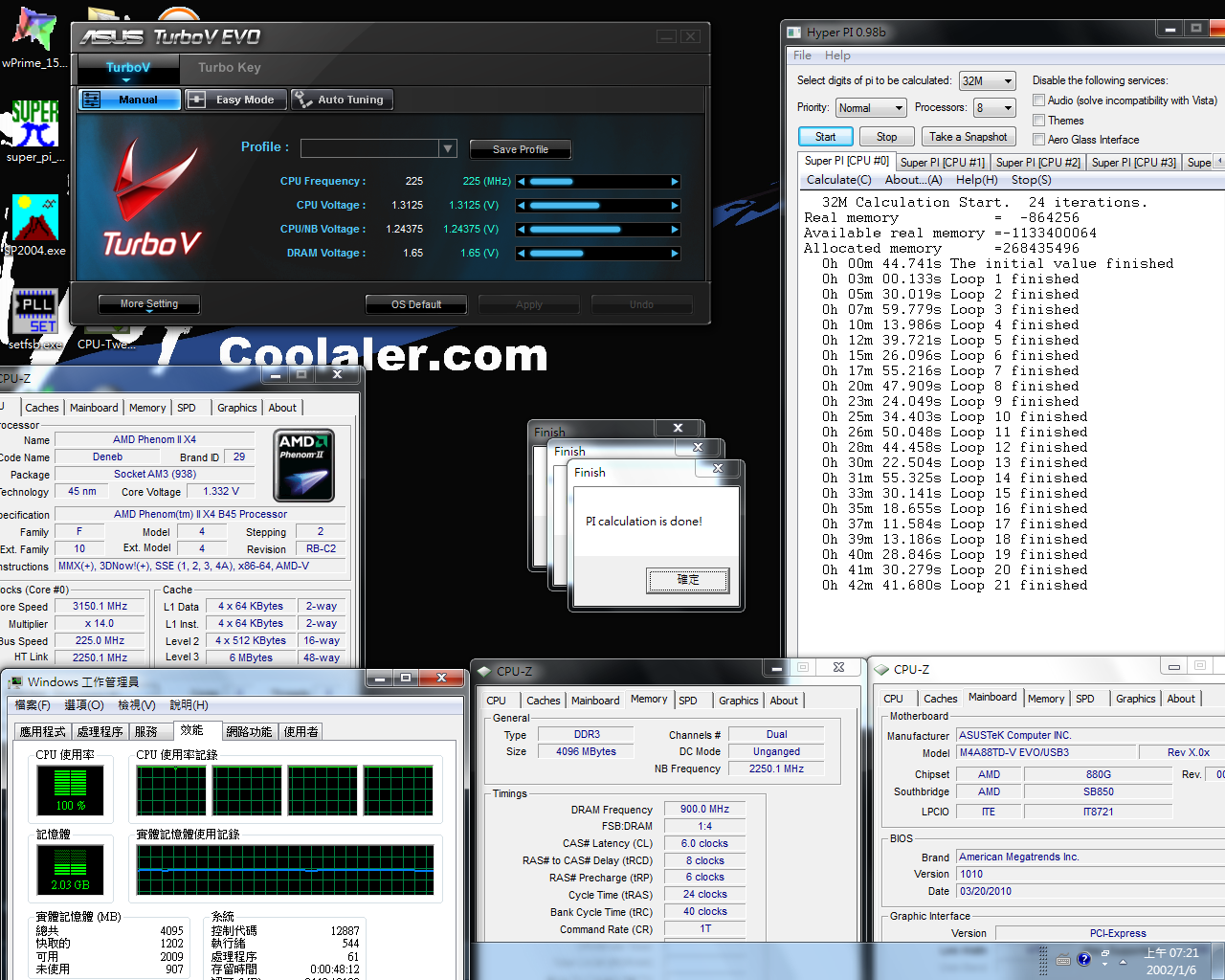Increase DRAM Voltage with right arrow
The image size is (1225, 980).
click(675, 253)
